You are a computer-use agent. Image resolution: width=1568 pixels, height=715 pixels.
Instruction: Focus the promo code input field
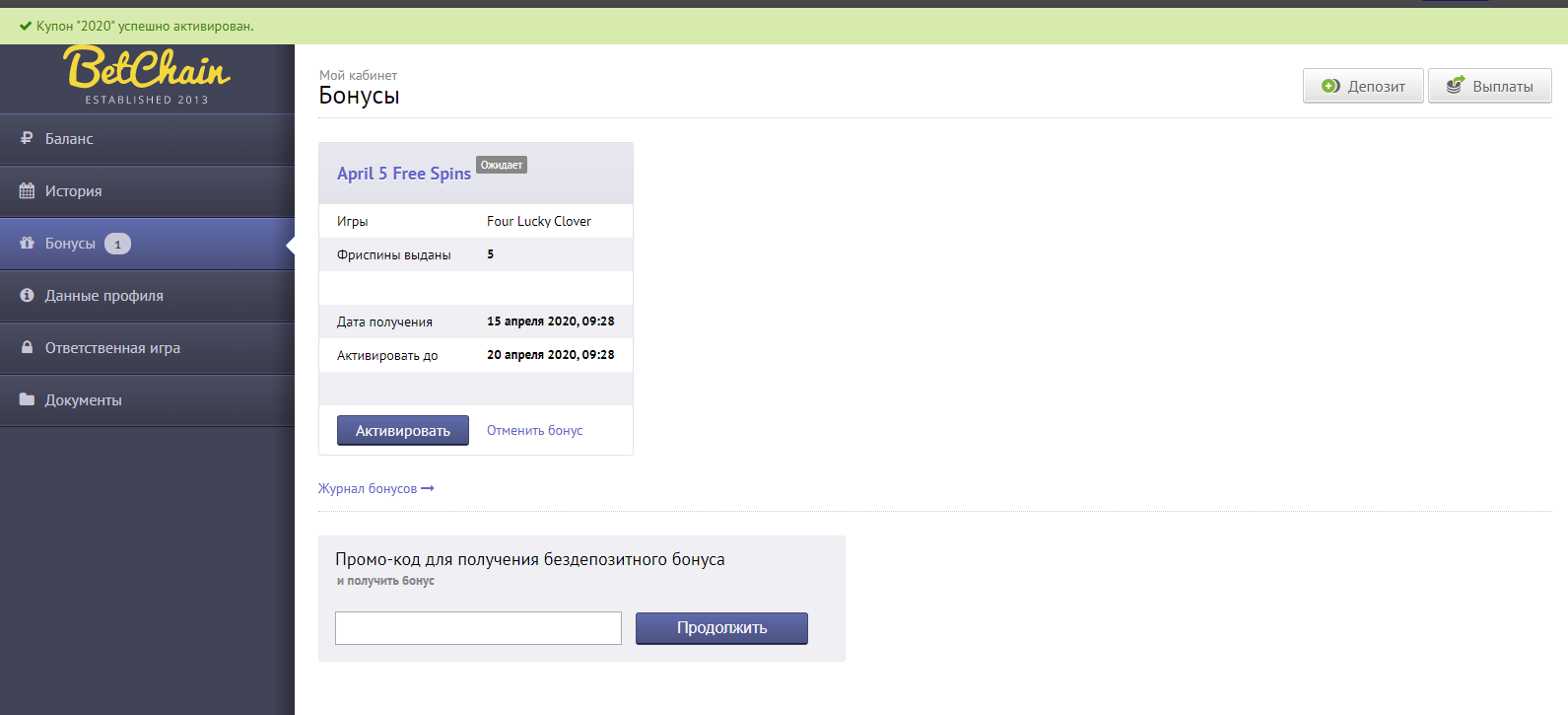[478, 628]
